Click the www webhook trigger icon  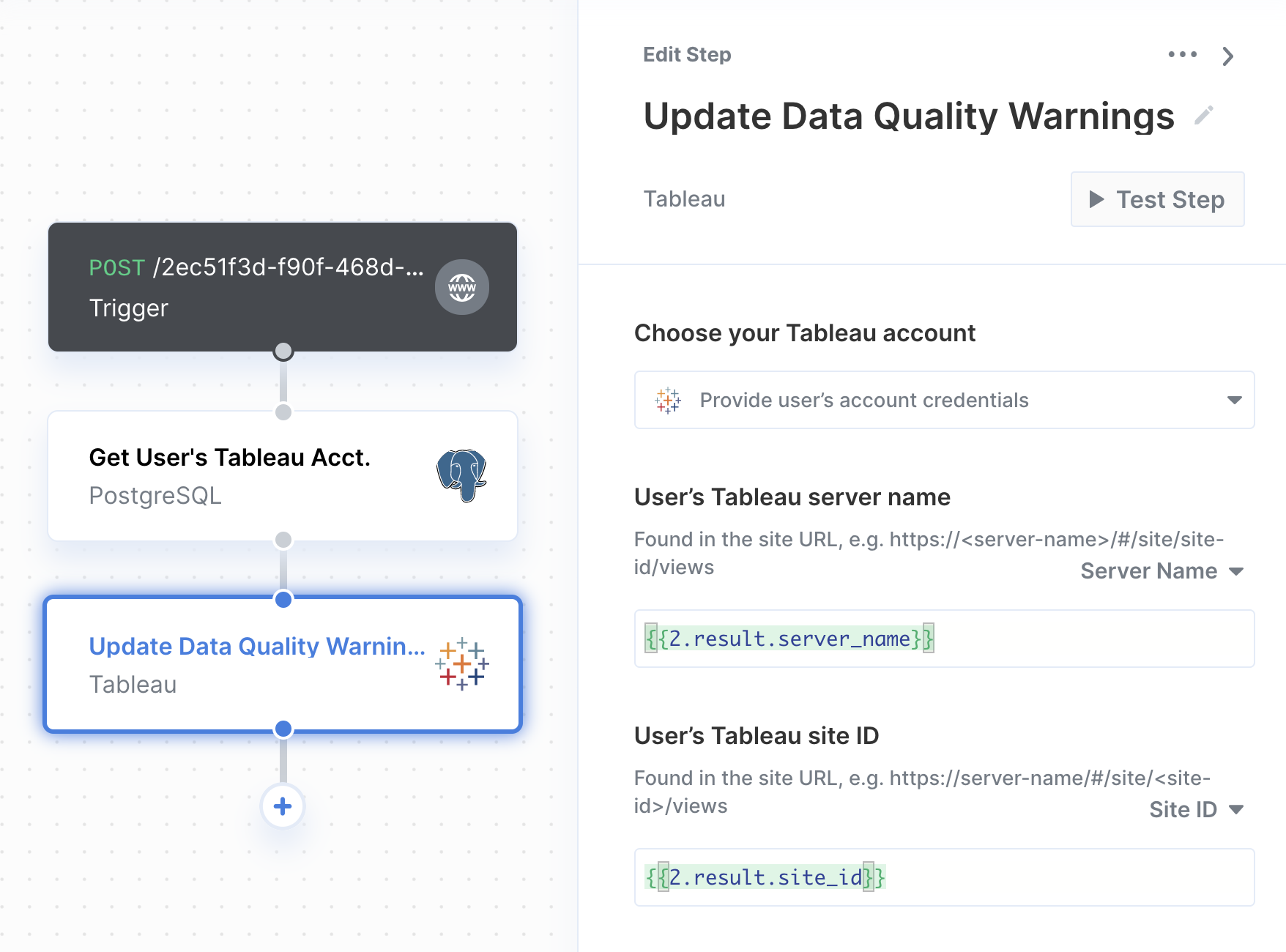coord(462,287)
